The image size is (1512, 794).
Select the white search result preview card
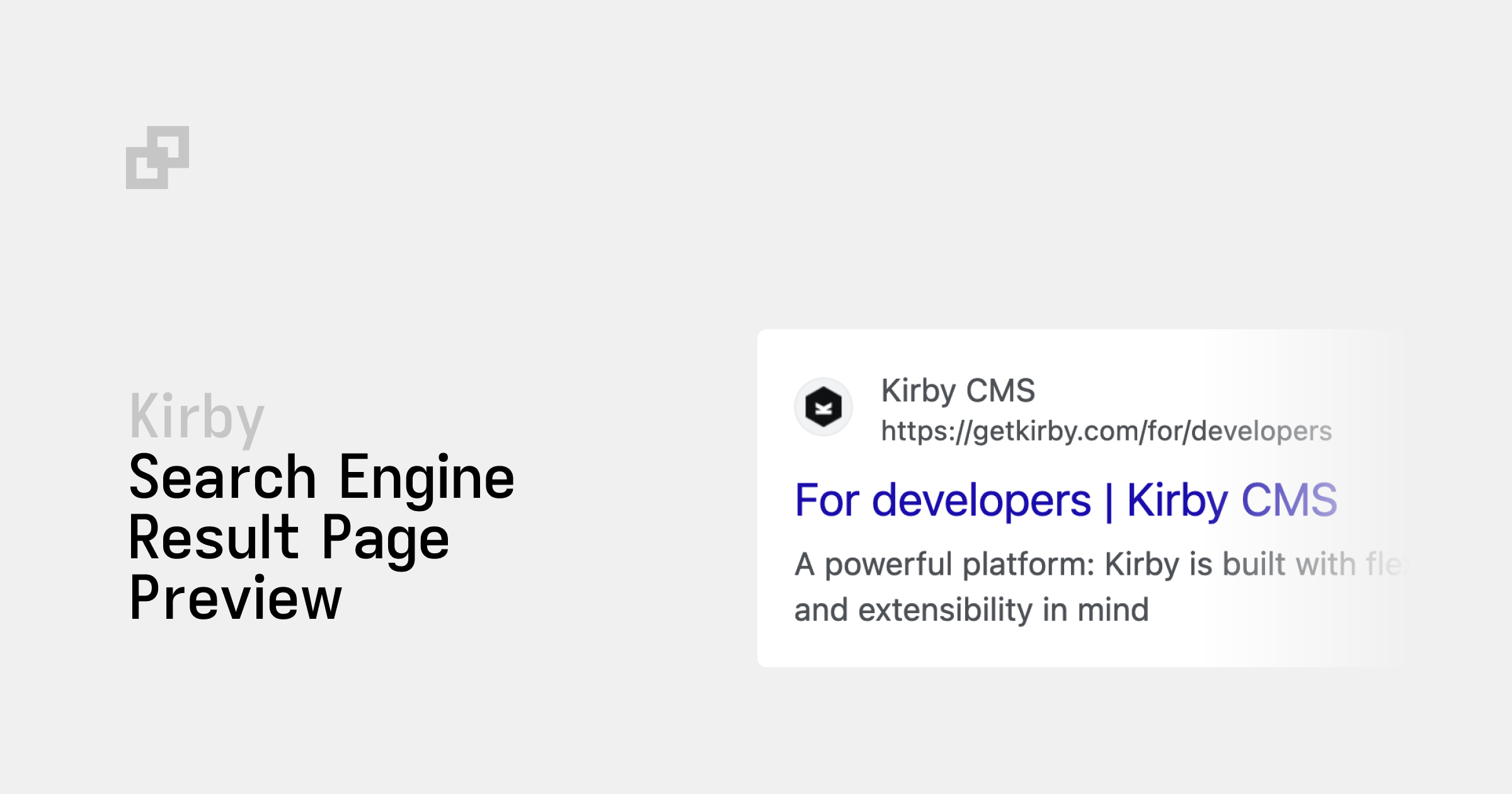[1134, 498]
